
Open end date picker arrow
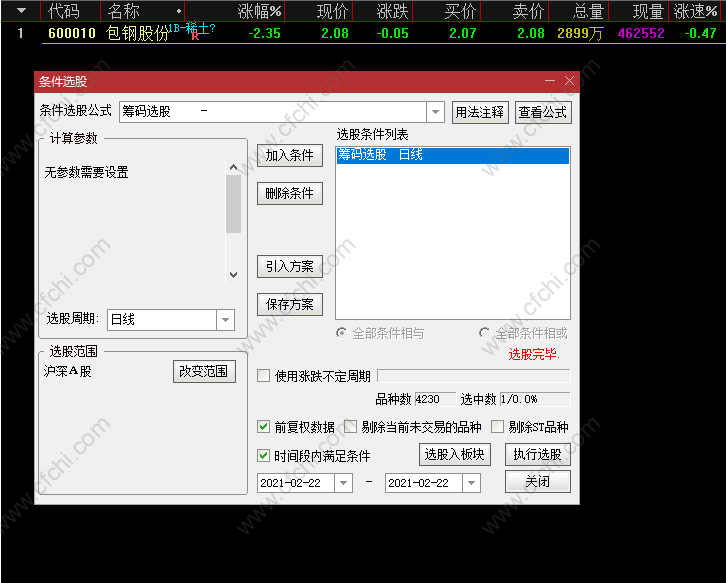click(x=471, y=483)
